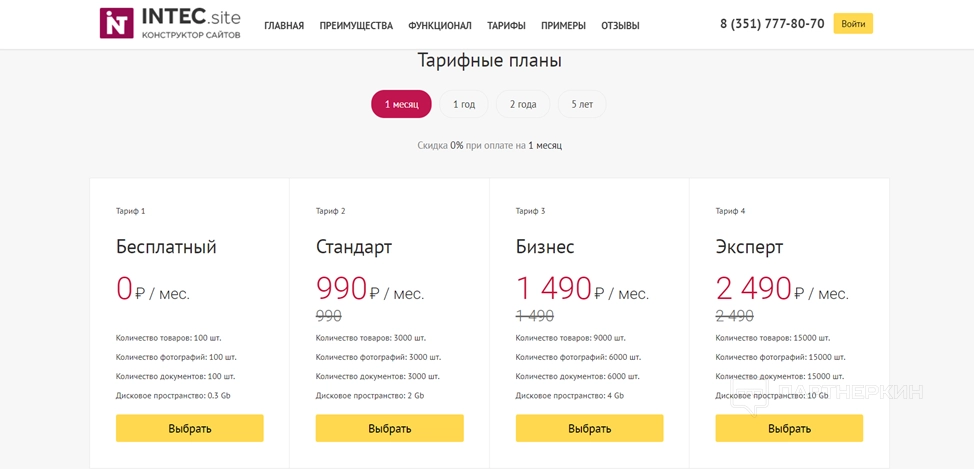The width and height of the screenshot is (974, 469).
Task: Choose the Бесплатный plan with Выбрать
Action: [190, 428]
